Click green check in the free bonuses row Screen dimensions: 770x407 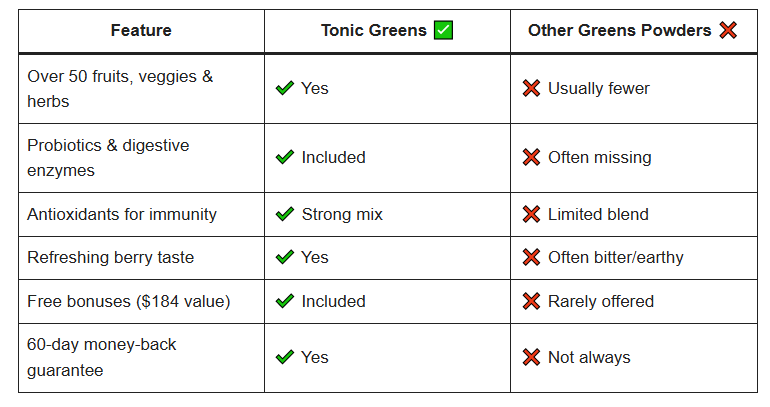tap(284, 301)
